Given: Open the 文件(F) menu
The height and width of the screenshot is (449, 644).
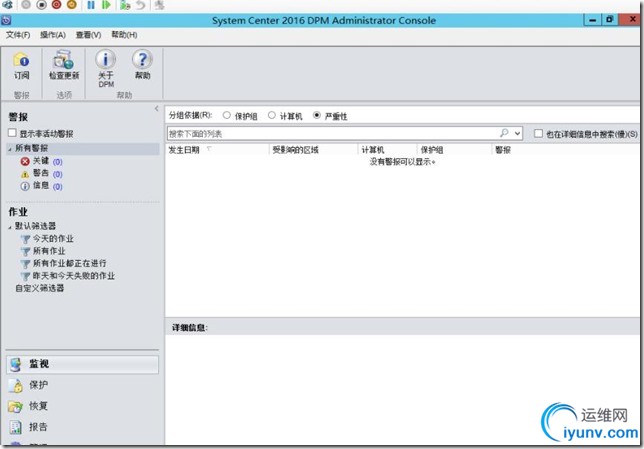Looking at the screenshot, I should pos(18,35).
